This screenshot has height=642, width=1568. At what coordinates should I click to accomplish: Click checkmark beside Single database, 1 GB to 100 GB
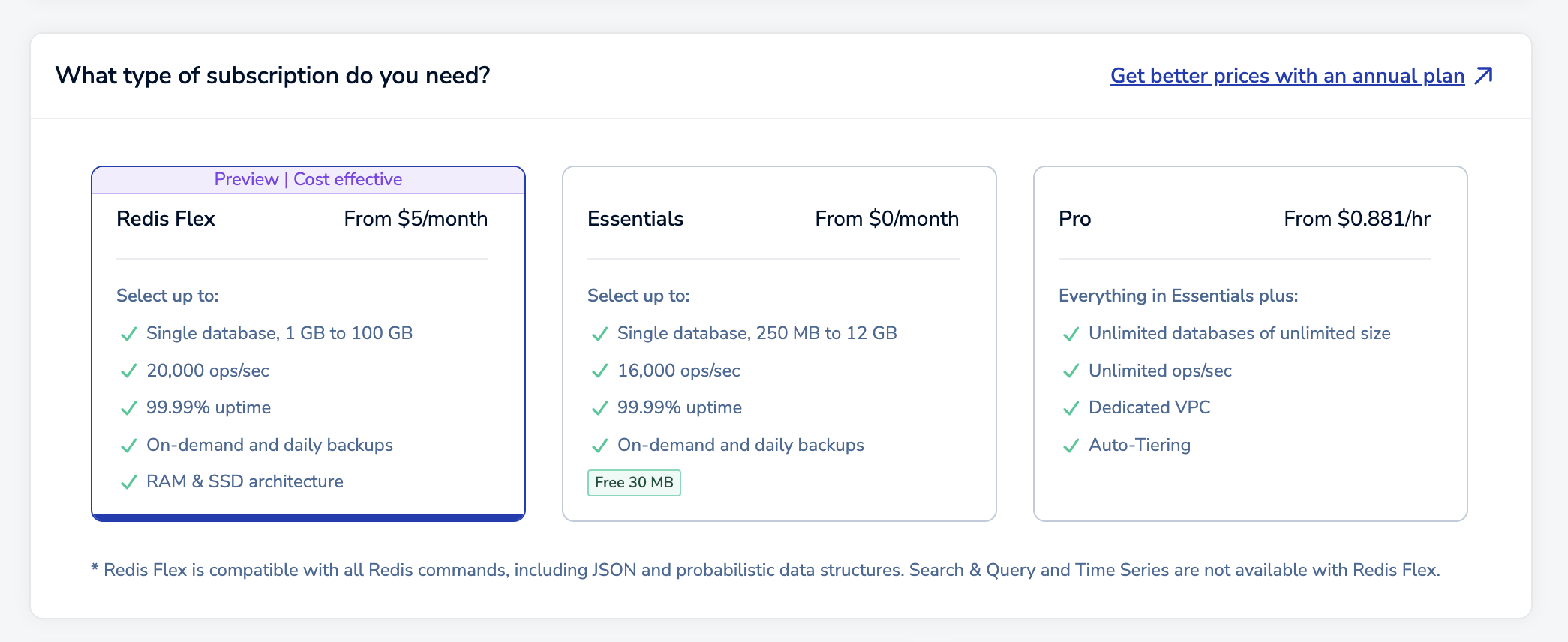[x=129, y=334]
